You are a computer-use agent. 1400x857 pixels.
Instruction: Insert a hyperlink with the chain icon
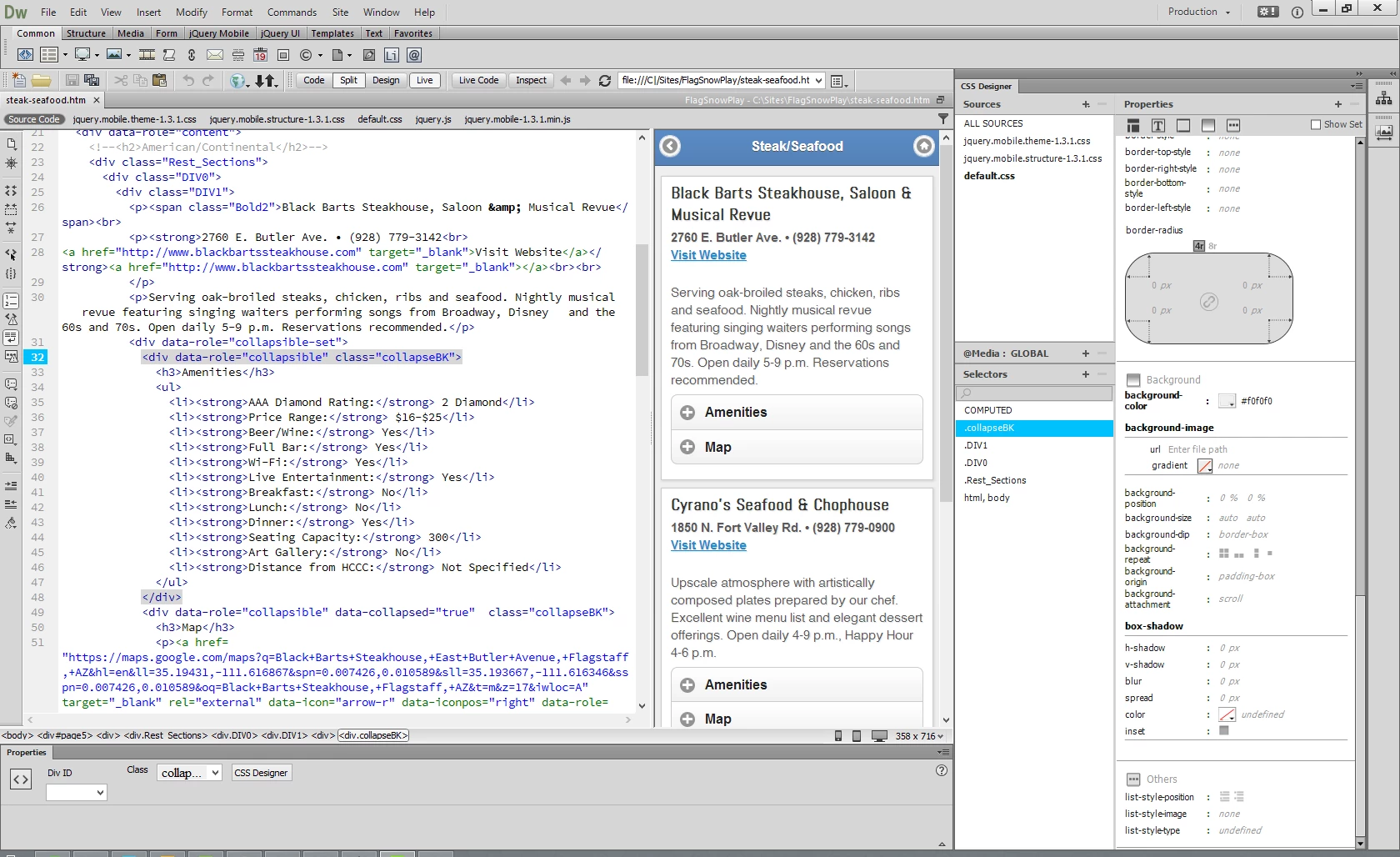[192, 55]
